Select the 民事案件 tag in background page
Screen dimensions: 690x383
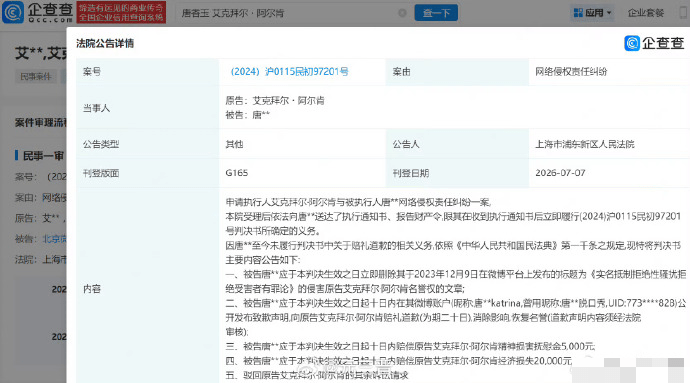click(36, 77)
